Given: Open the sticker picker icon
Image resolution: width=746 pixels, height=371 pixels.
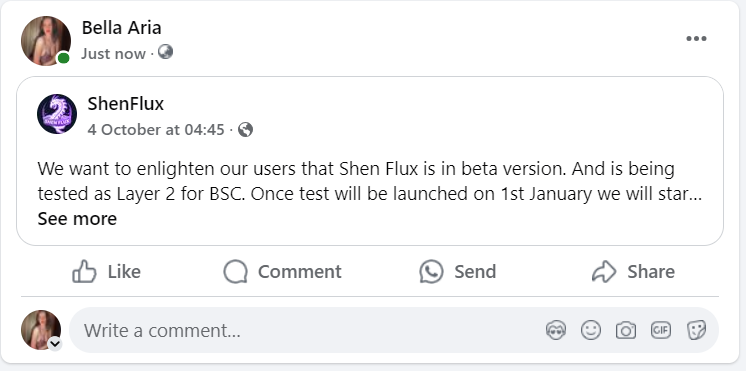Looking at the screenshot, I should pos(696,330).
